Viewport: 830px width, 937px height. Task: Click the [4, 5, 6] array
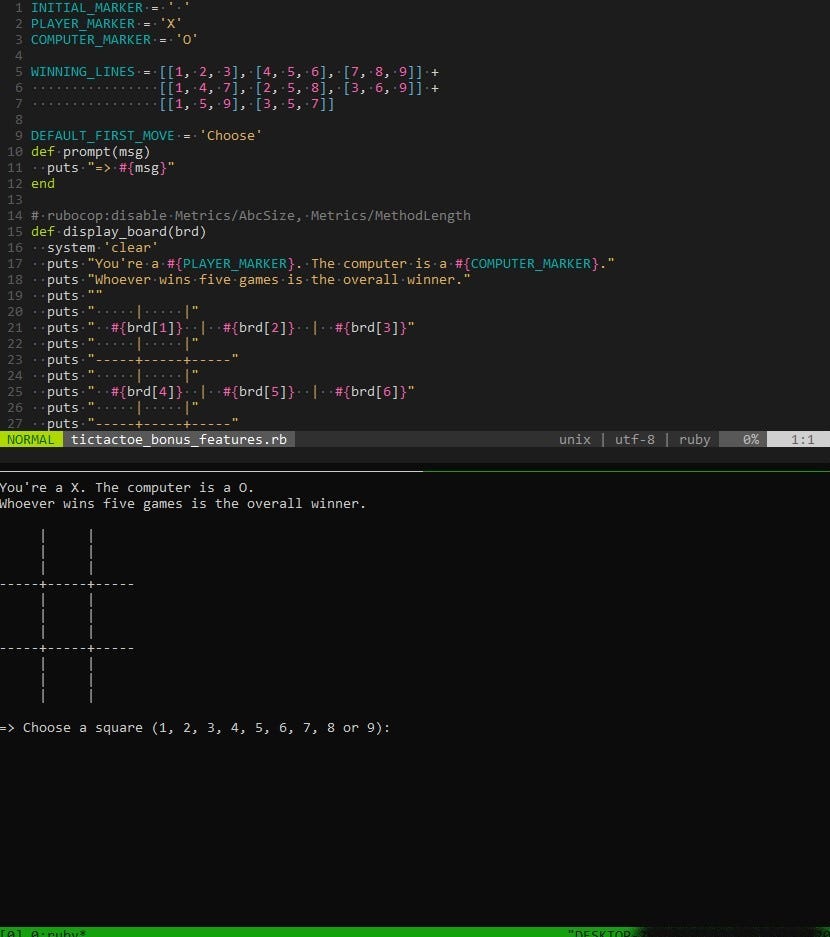291,72
